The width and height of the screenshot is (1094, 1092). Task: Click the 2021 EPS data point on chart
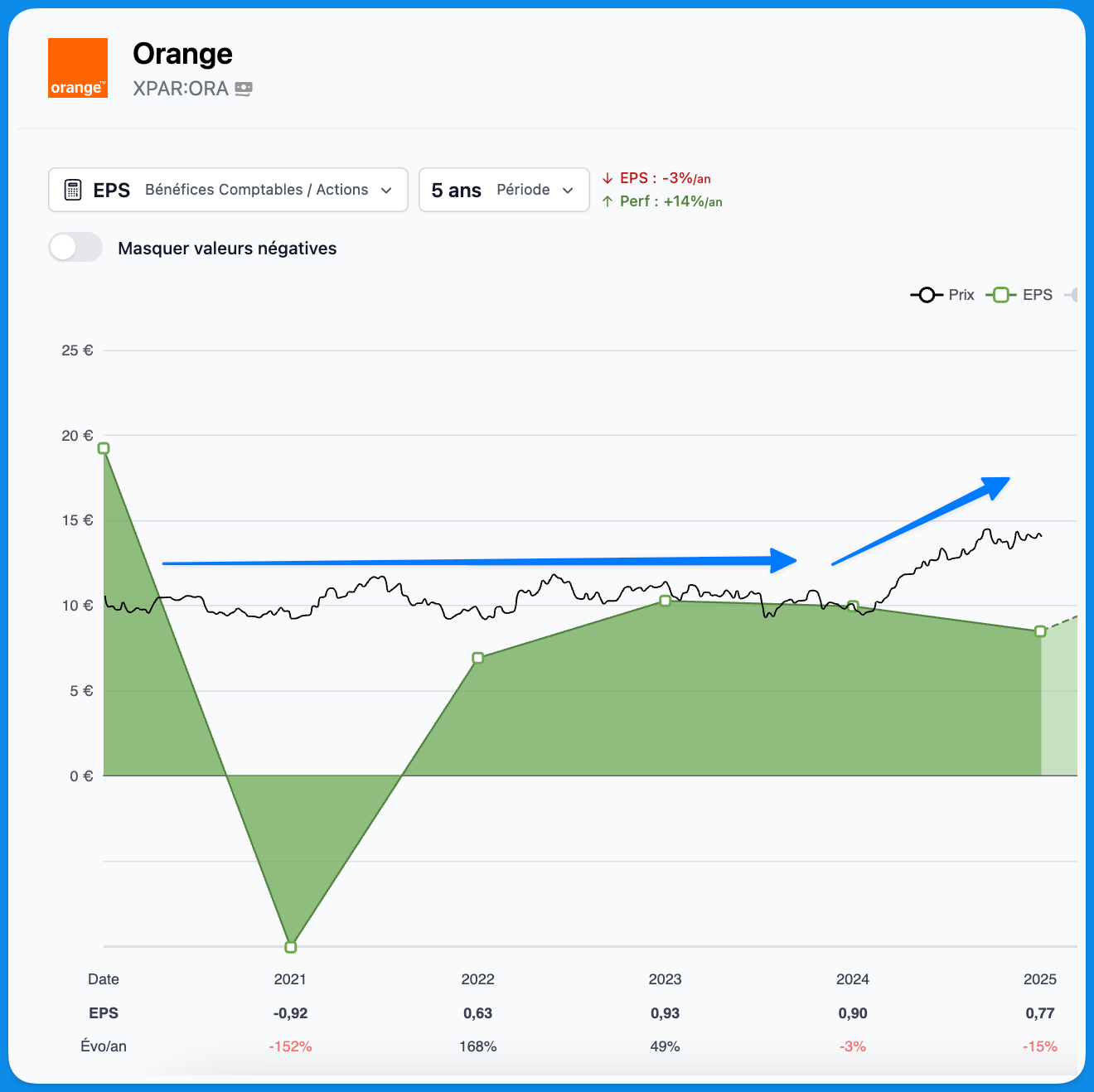click(x=290, y=947)
